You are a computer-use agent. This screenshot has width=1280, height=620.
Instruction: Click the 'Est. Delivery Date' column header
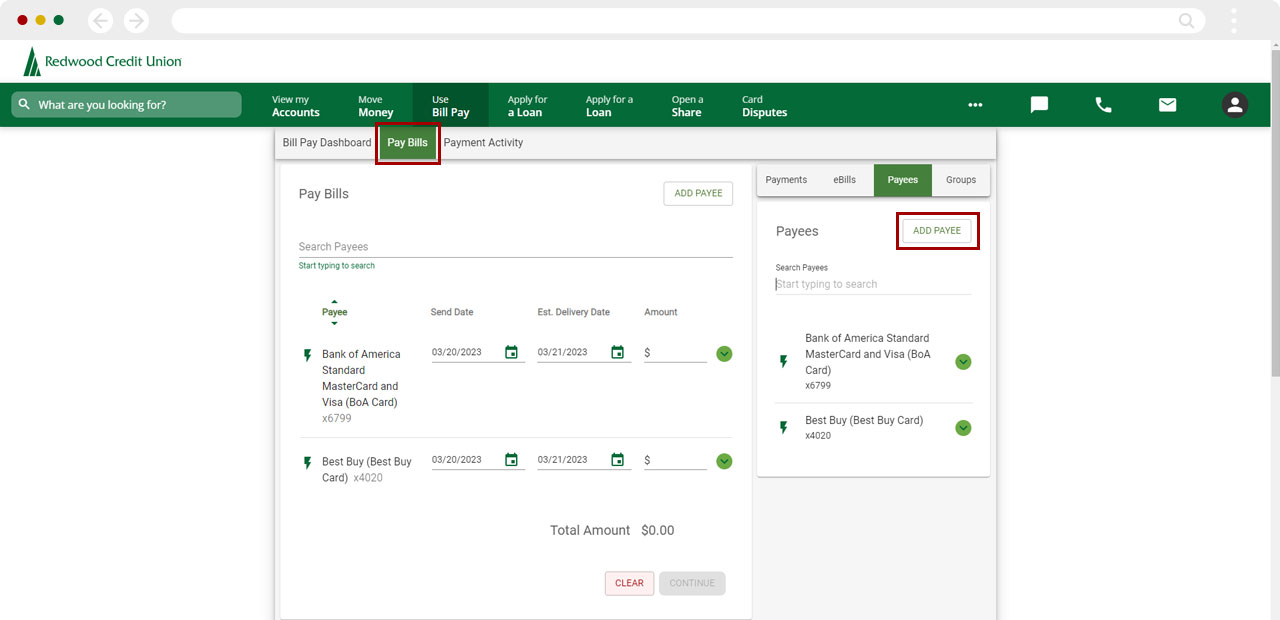pyautogui.click(x=573, y=312)
